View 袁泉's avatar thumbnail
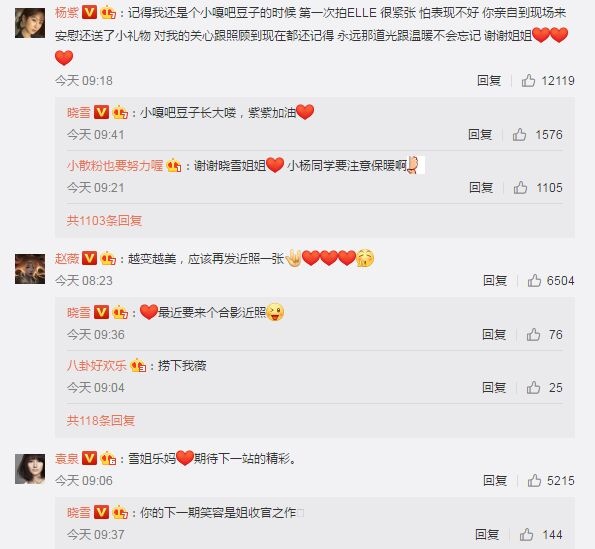Image resolution: width=595 pixels, height=549 pixels. coord(30,469)
